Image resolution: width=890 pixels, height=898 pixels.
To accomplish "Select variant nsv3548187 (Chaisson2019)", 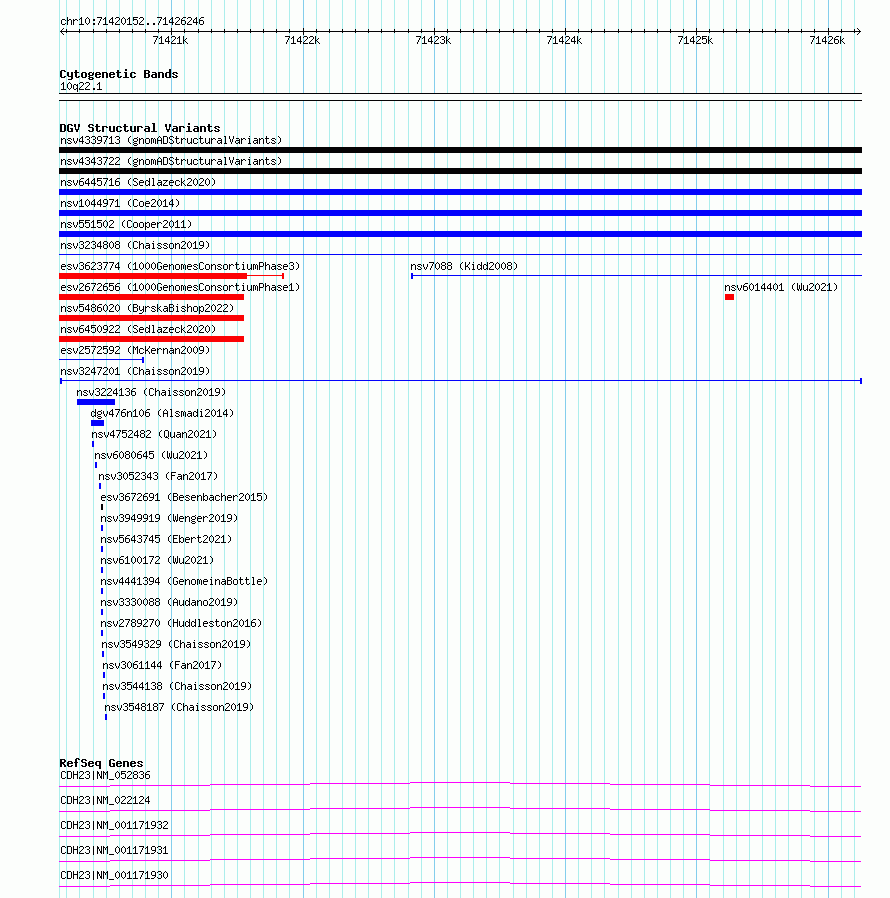I will [179, 707].
